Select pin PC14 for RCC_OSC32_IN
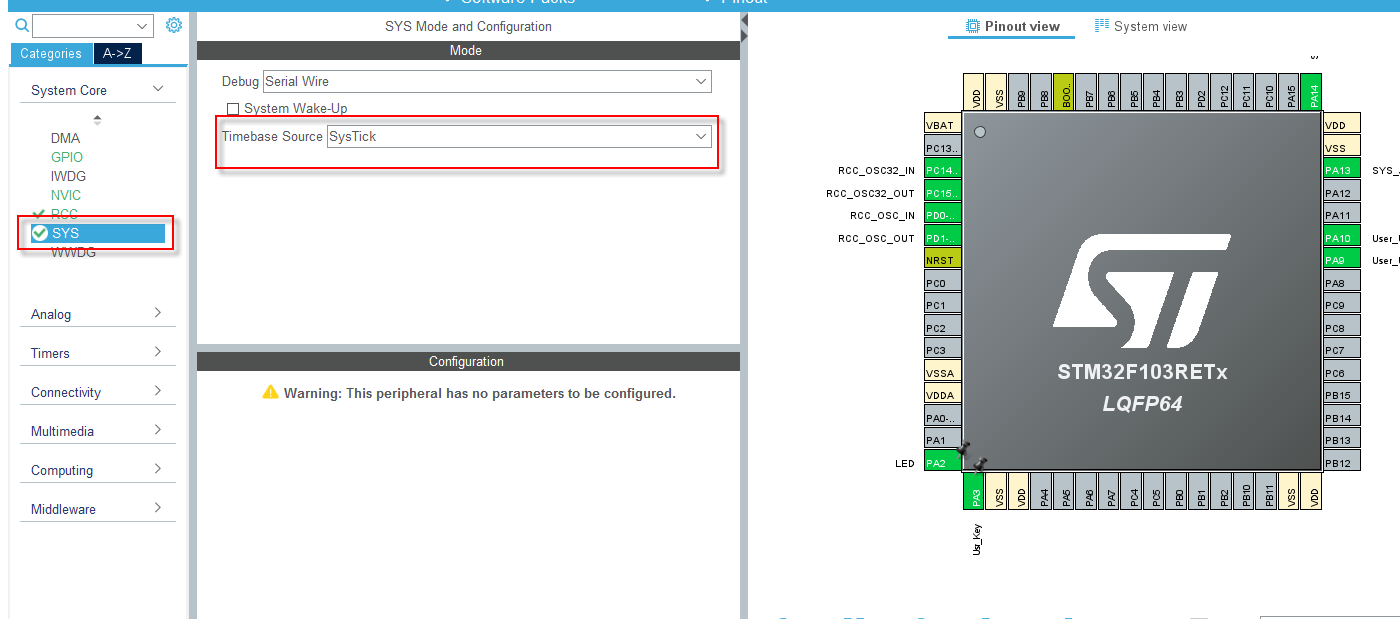The height and width of the screenshot is (619, 1400). (x=943, y=170)
